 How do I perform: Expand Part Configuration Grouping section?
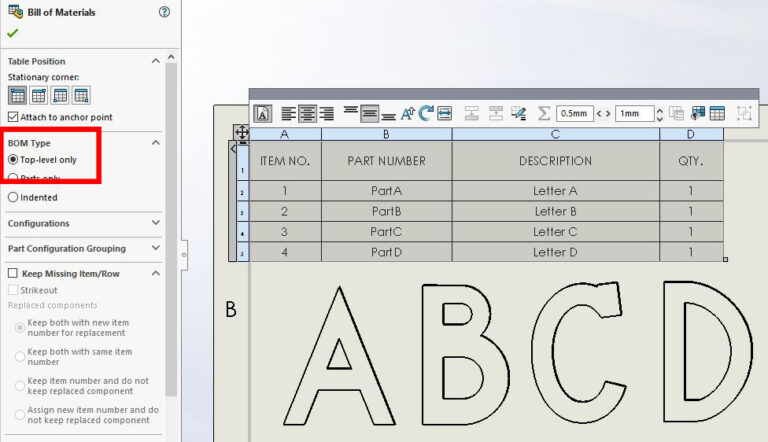point(155,248)
